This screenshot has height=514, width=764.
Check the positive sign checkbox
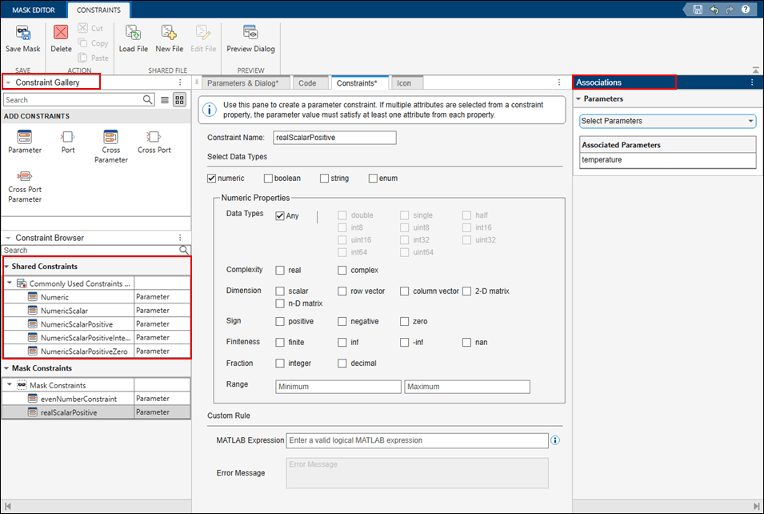tap(280, 321)
